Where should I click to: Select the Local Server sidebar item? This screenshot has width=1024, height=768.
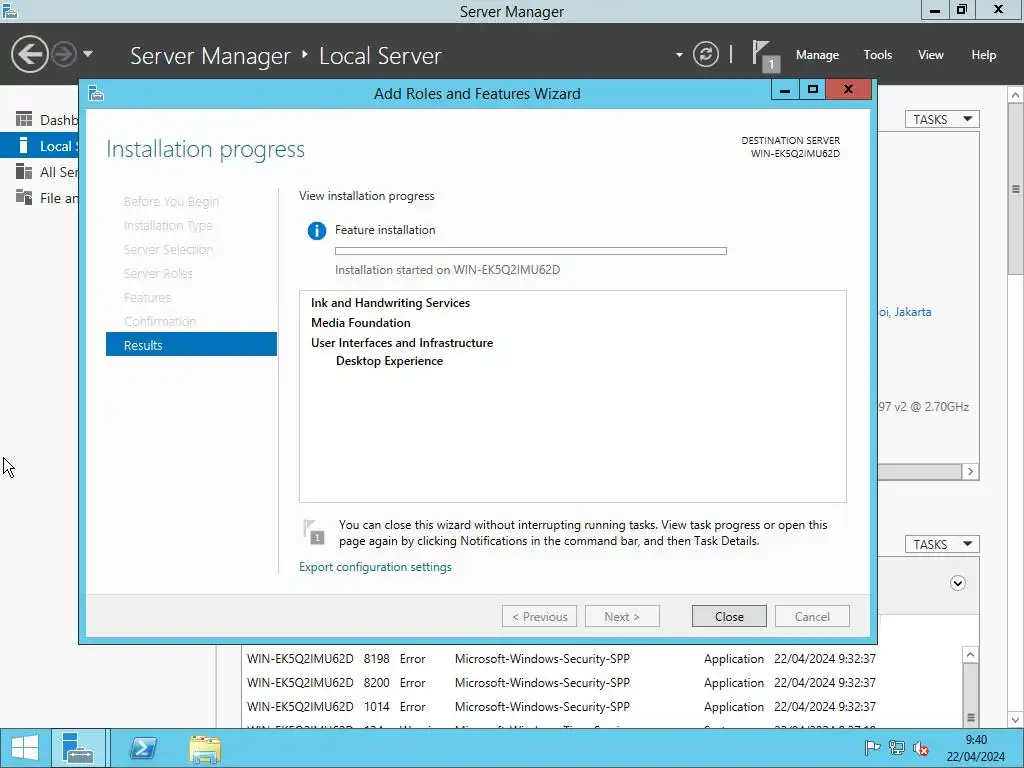point(39,146)
